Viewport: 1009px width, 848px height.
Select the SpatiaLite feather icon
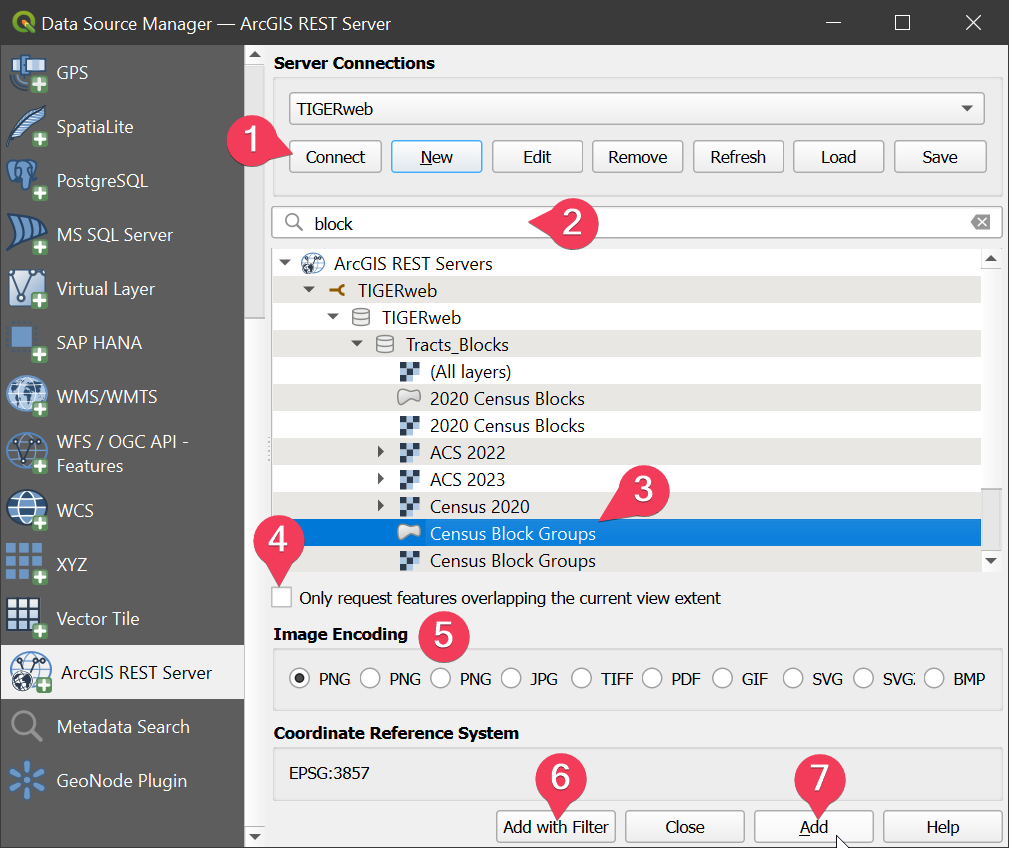(x=26, y=127)
